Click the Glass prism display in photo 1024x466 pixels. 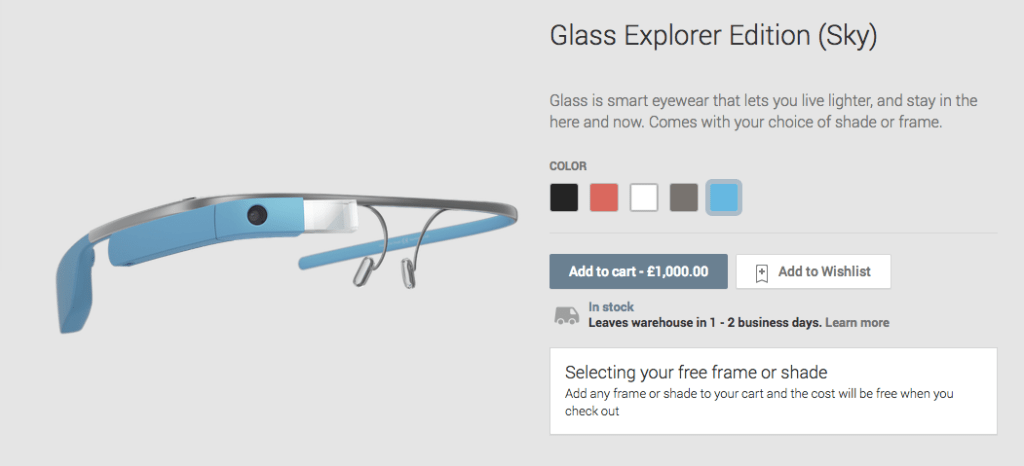332,215
